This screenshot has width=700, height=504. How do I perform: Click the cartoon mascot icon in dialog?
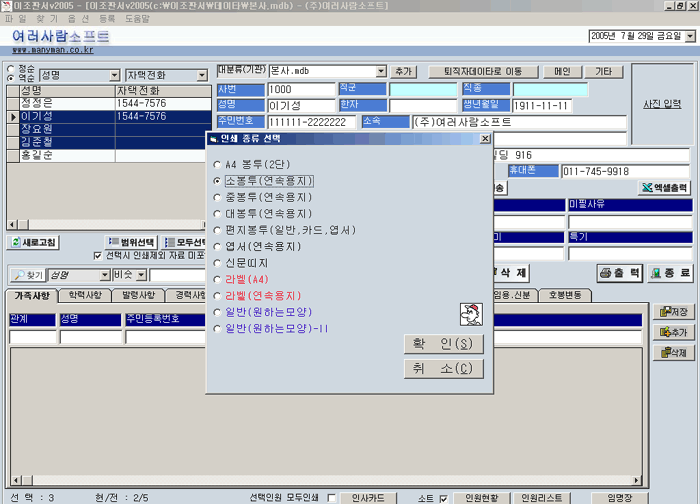pyautogui.click(x=471, y=314)
